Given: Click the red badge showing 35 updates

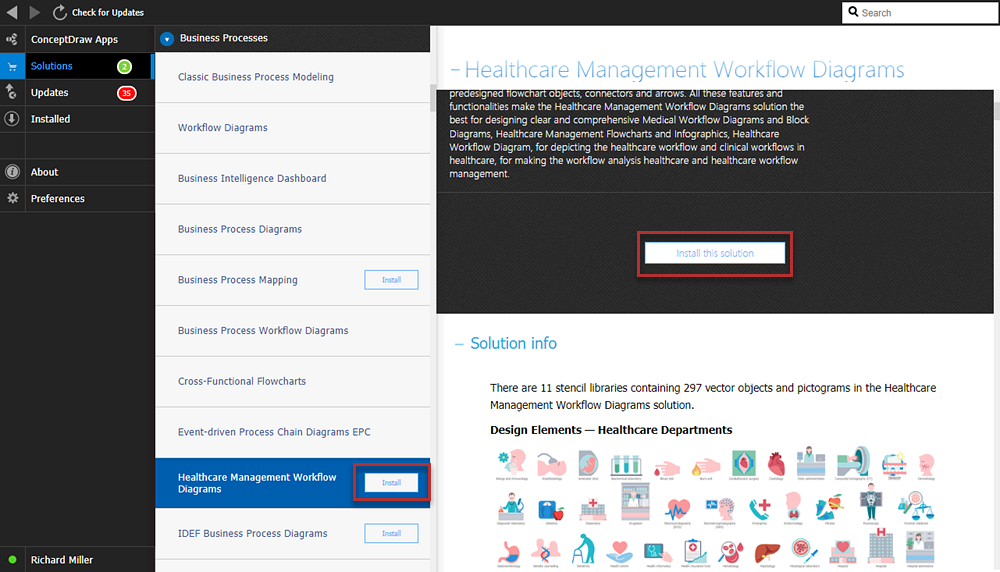Looking at the screenshot, I should (126, 93).
